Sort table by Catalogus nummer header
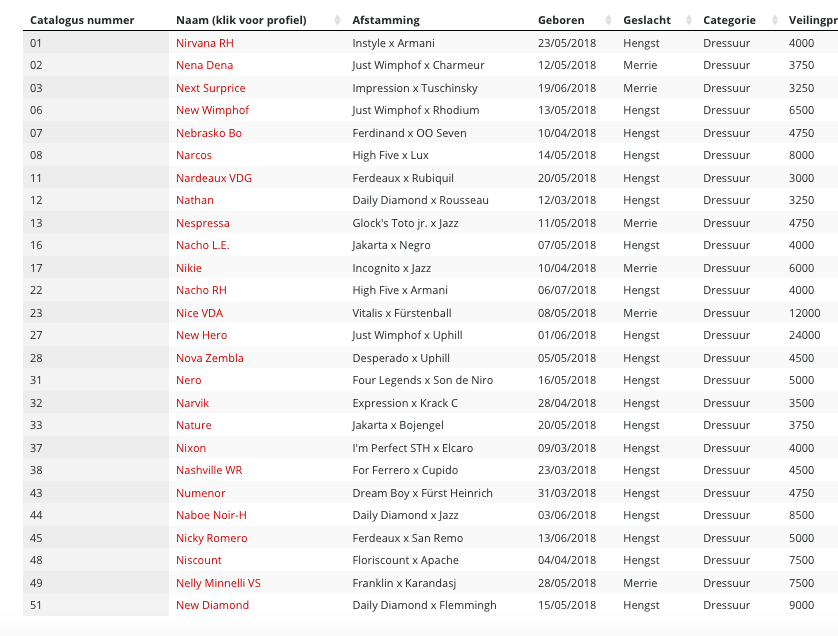Screen dimensions: 838x636 (x=82, y=20)
